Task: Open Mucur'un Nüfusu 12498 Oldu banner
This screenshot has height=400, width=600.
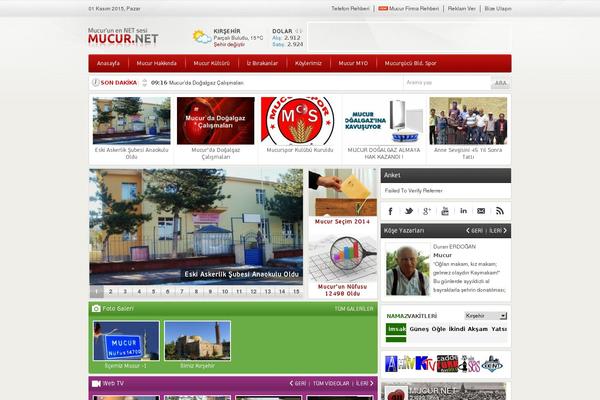Action: pyautogui.click(x=342, y=265)
